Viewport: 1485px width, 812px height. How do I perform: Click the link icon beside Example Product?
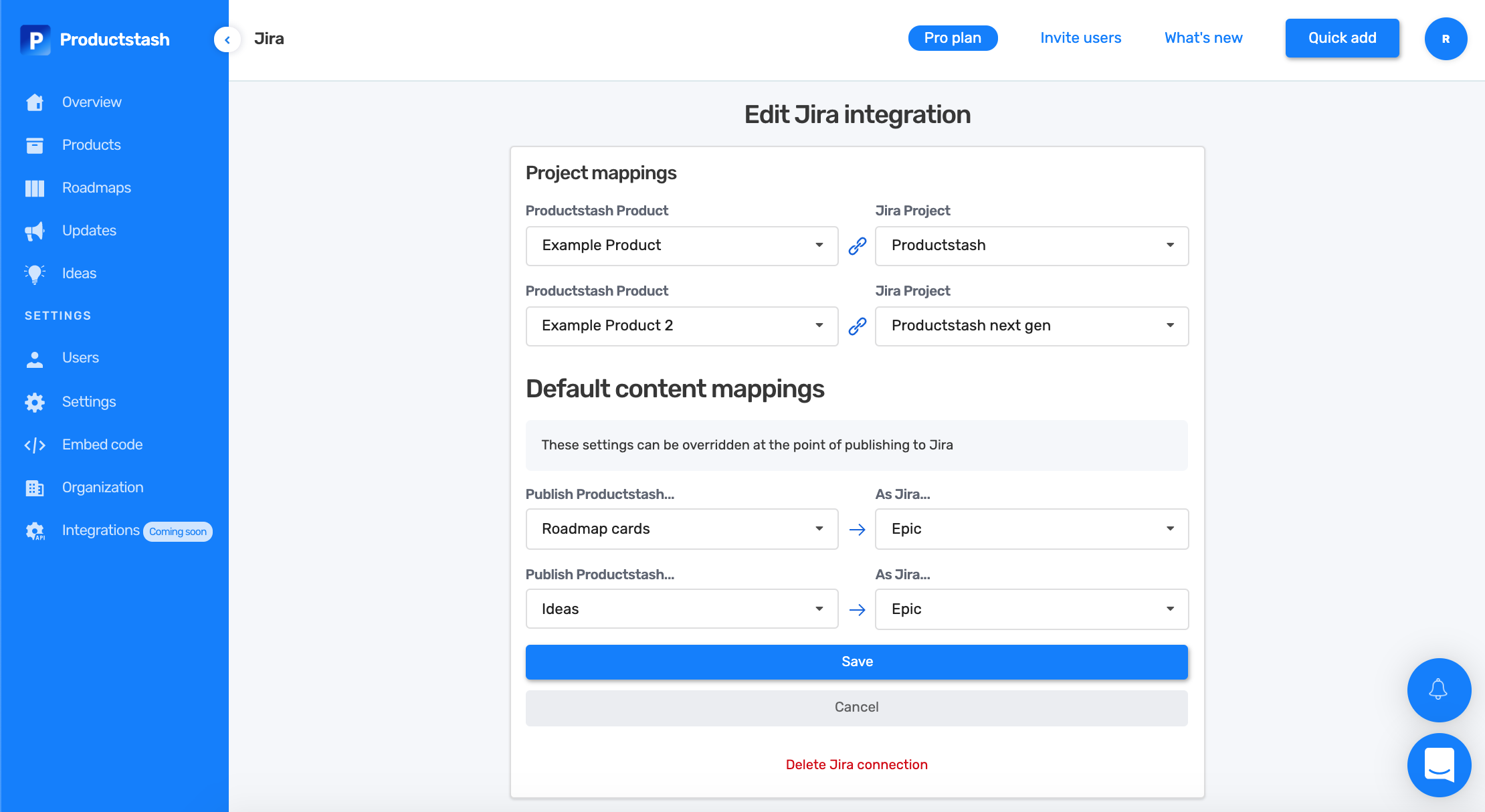coord(857,246)
